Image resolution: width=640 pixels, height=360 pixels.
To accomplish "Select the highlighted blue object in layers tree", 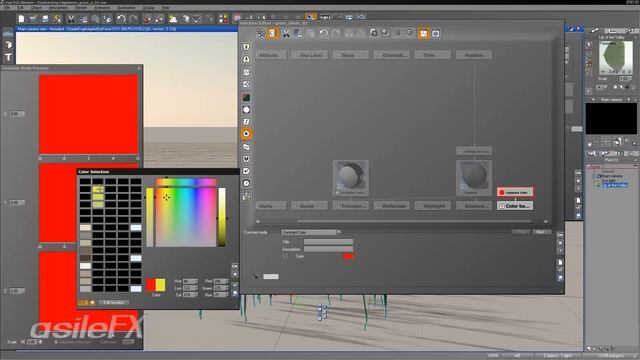I will [615, 185].
